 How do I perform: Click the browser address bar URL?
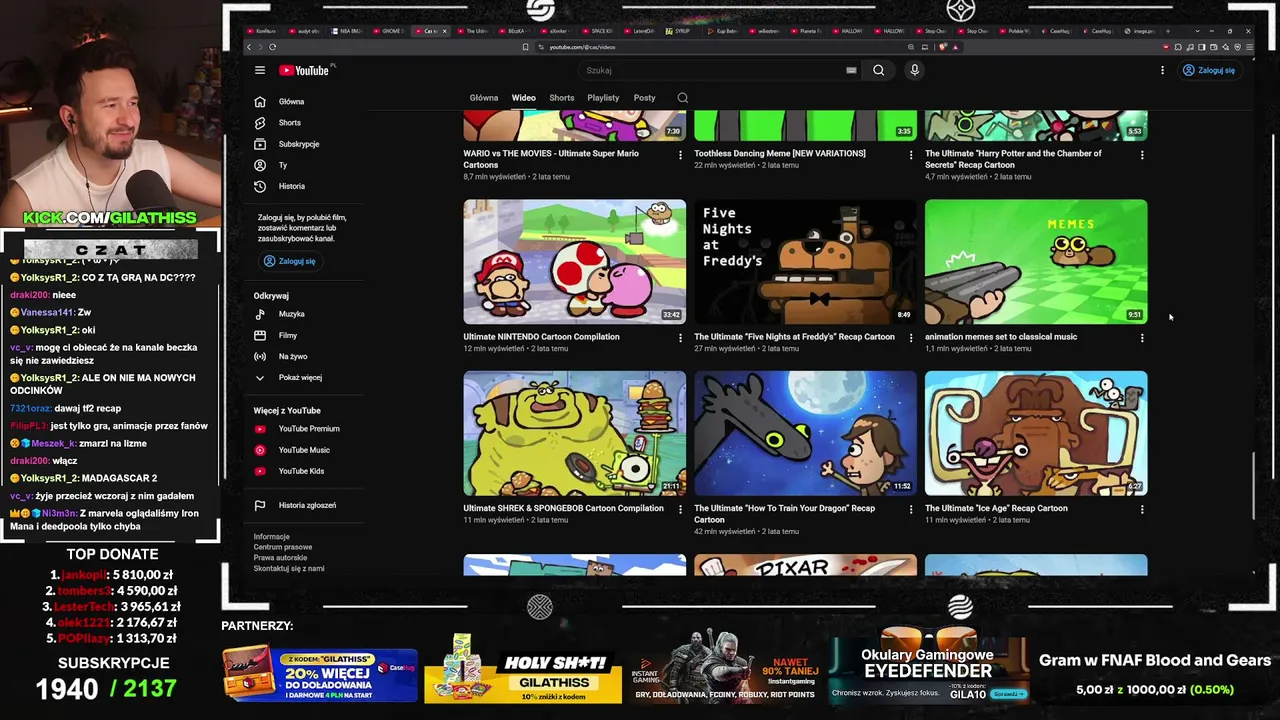click(582, 47)
